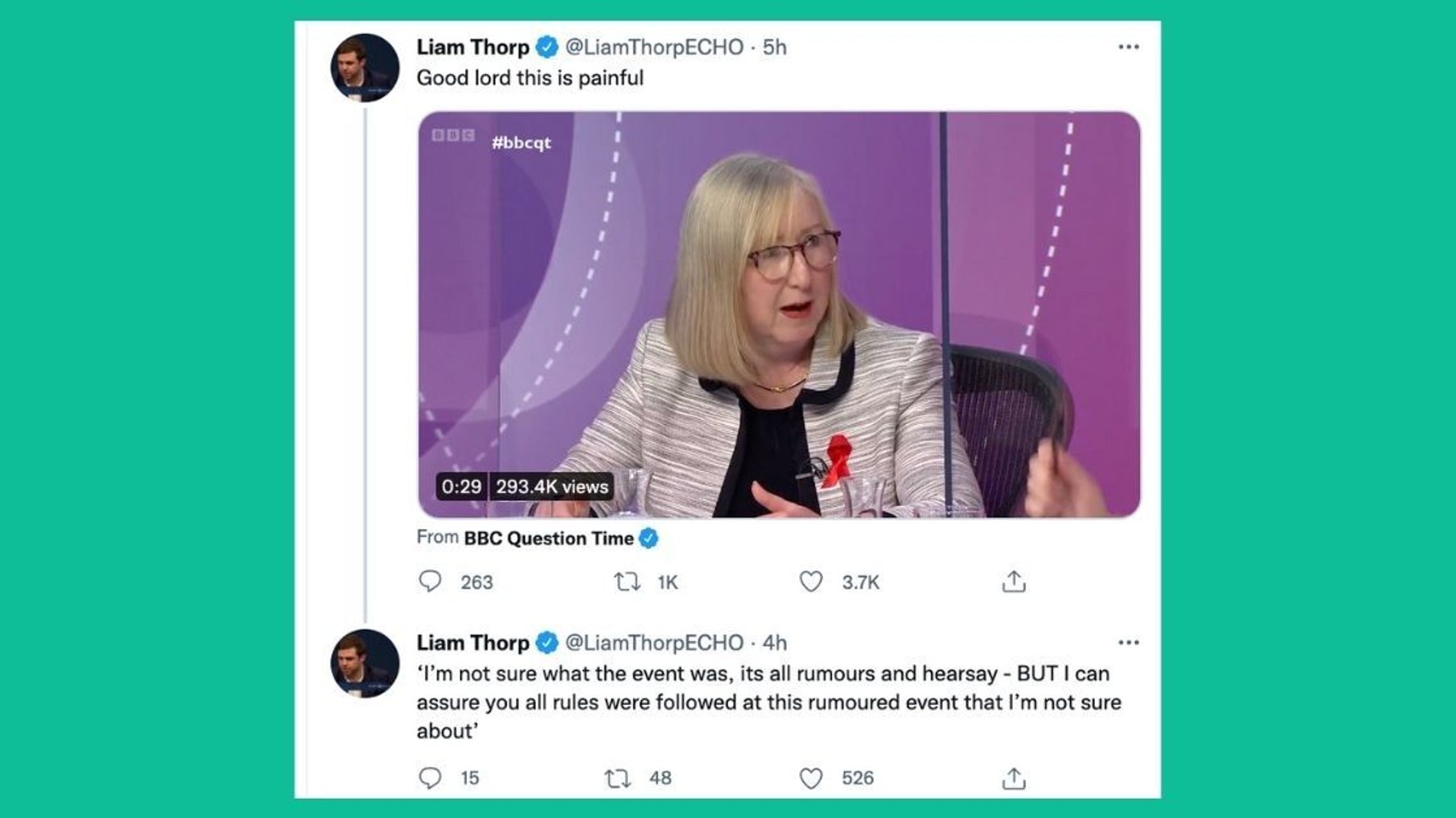This screenshot has width=1456, height=818.
Task: Click the 293.4K views counter on video
Action: (x=552, y=486)
